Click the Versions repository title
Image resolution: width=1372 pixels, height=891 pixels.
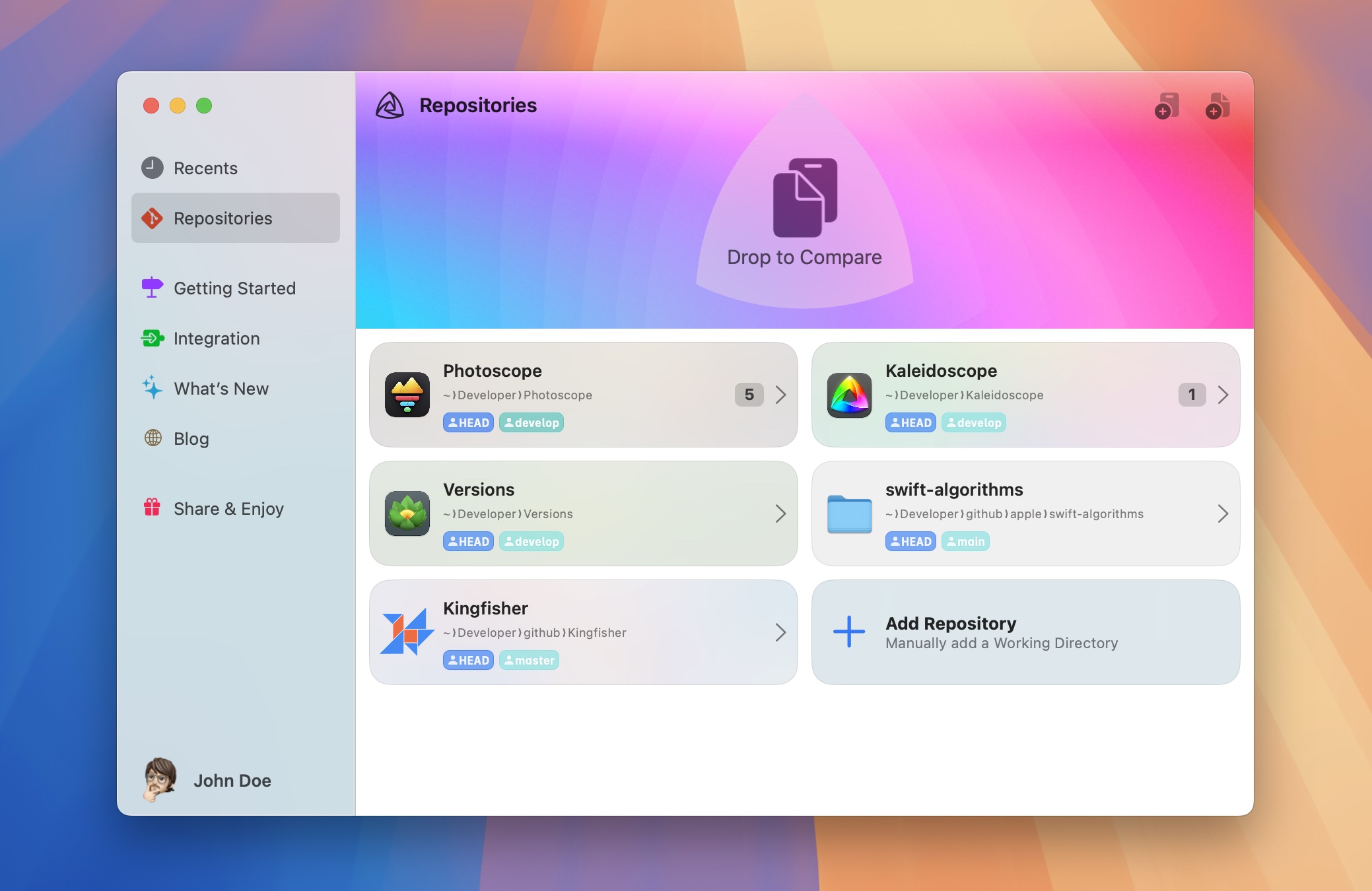coord(479,490)
